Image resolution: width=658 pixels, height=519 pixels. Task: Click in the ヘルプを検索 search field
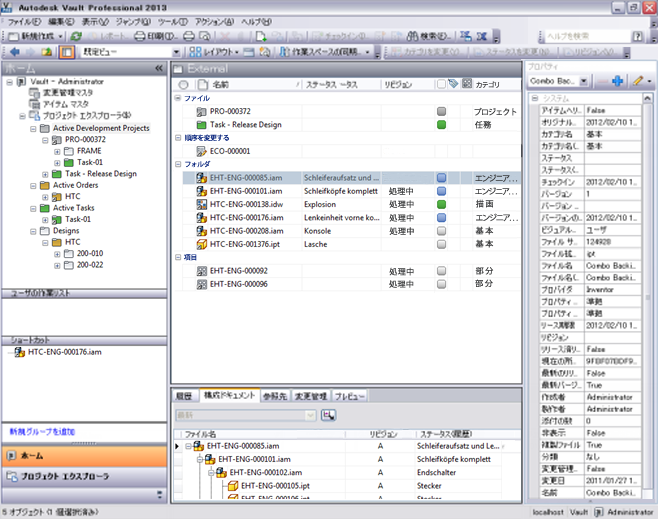[x=588, y=37]
